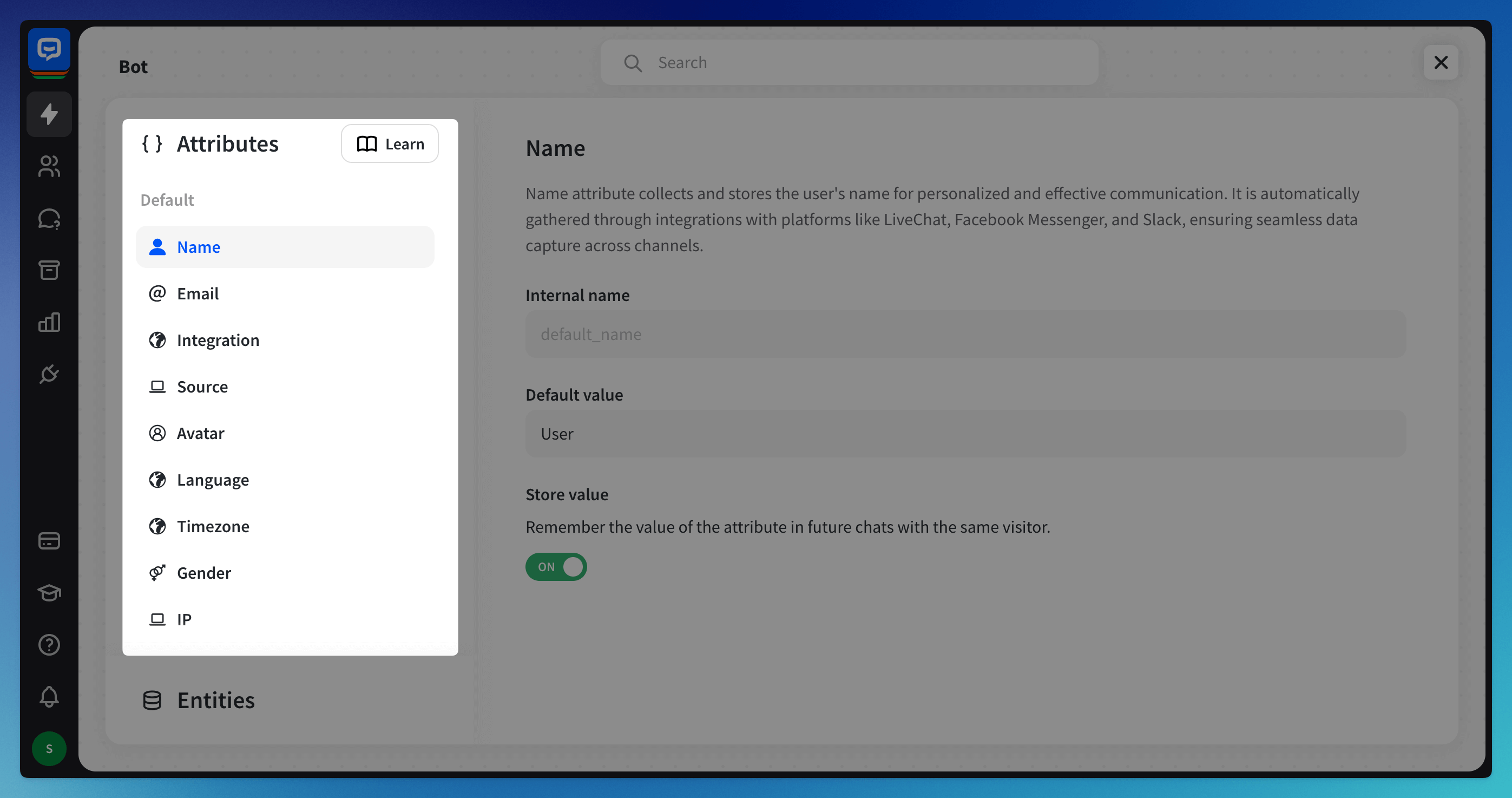Viewport: 1512px width, 798px height.
Task: Open the lightning bolt sidebar icon
Action: 49,114
